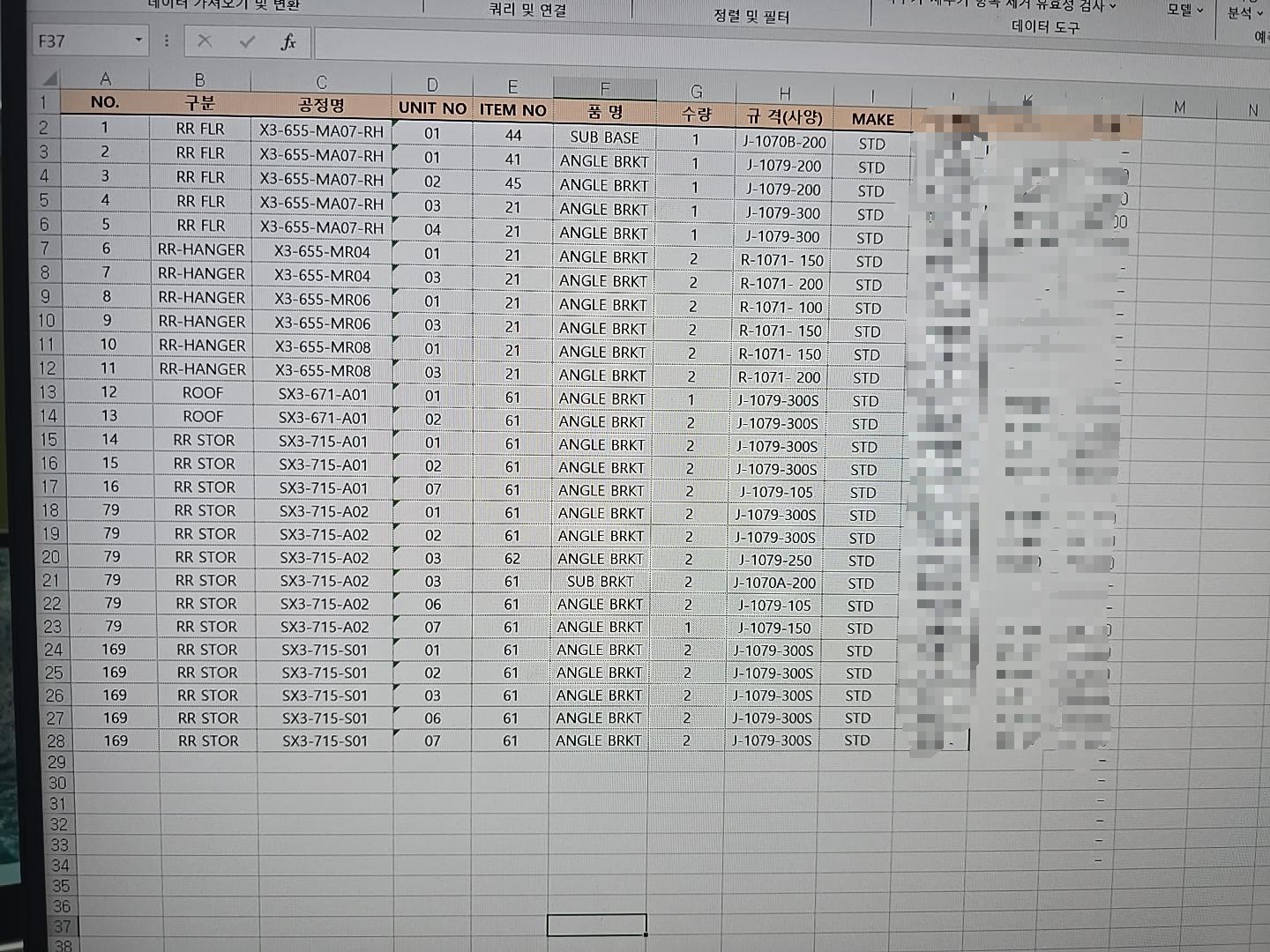Select the 'ROOF' cell in row 13
The width and height of the screenshot is (1270, 952).
click(203, 392)
